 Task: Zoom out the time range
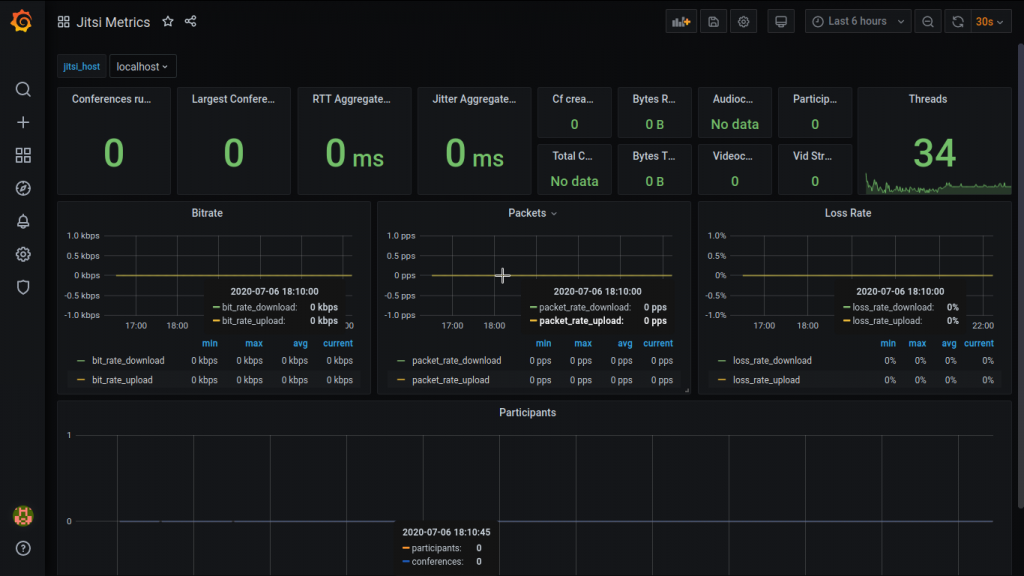click(927, 22)
